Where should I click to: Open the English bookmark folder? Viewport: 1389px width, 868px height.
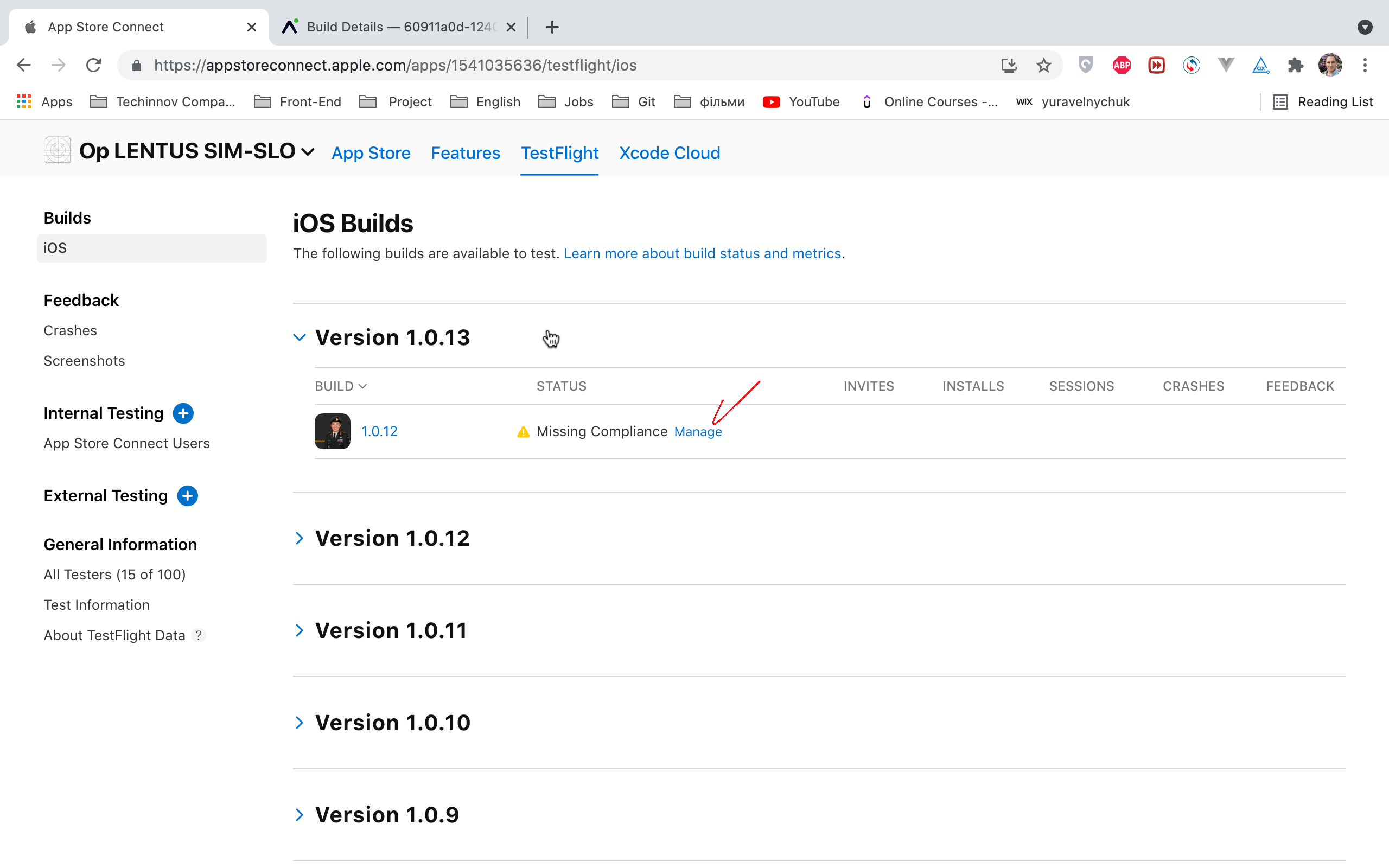[x=486, y=101]
